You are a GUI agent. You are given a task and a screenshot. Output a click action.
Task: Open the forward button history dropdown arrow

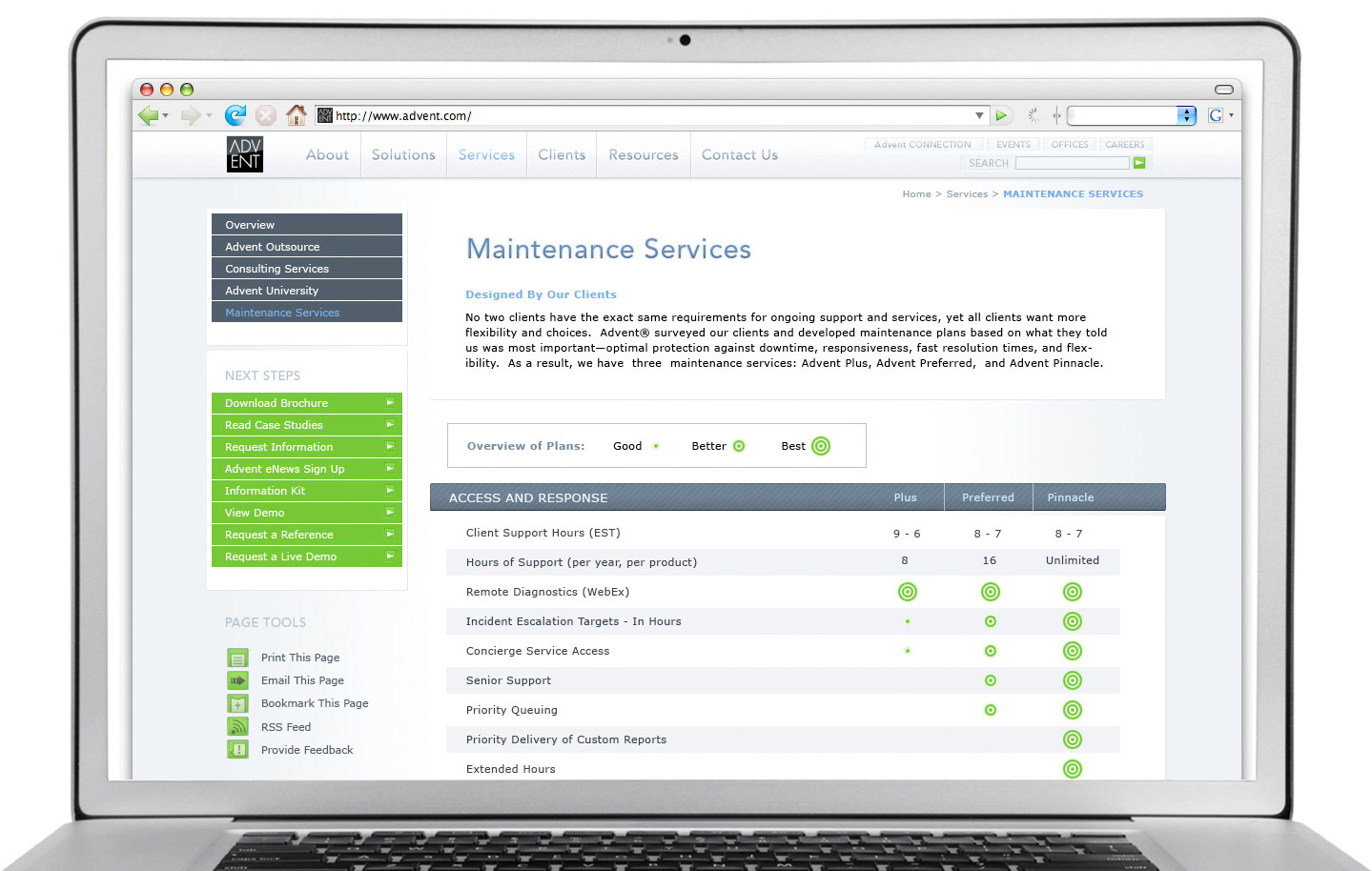pos(208,116)
